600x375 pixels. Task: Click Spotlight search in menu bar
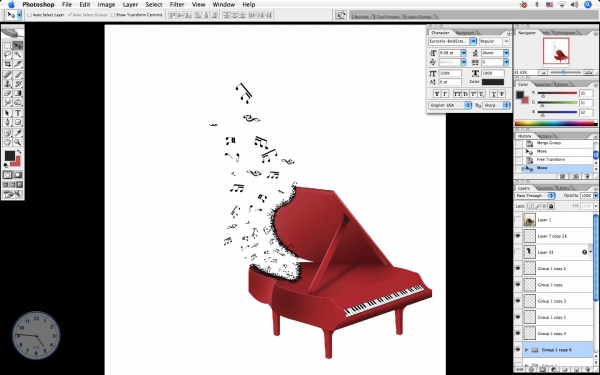point(588,5)
